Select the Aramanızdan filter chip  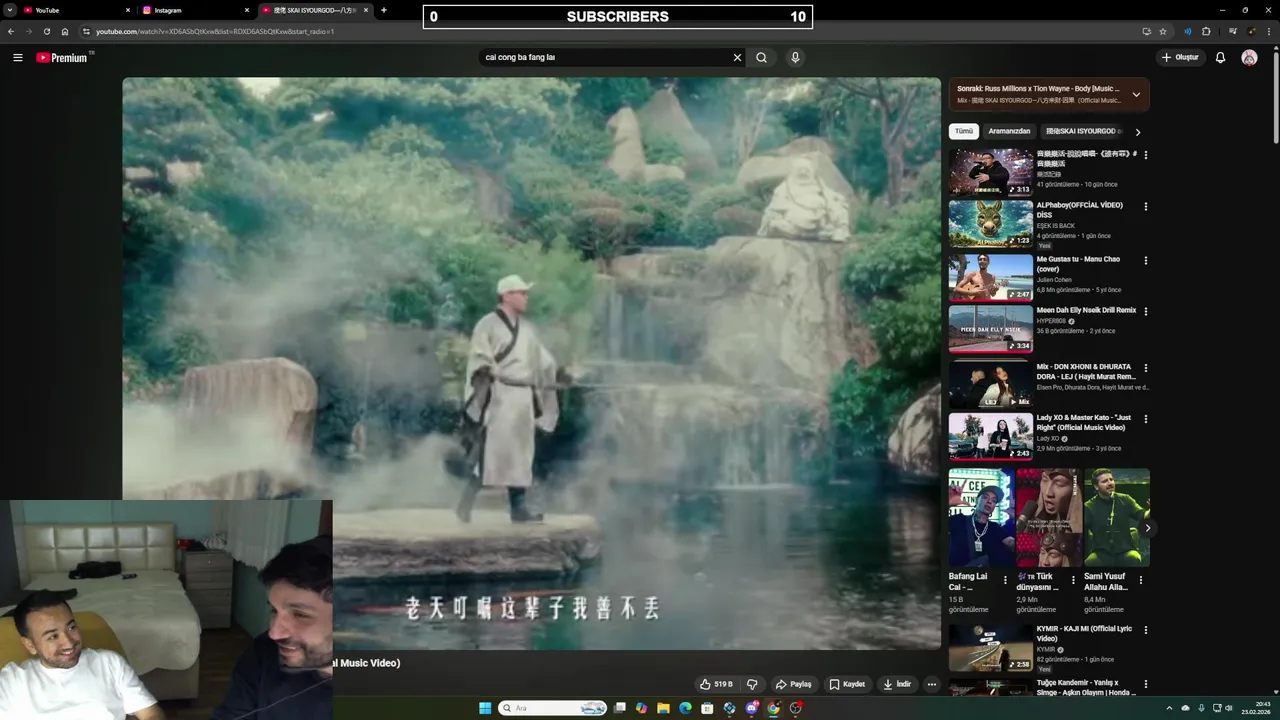click(x=1009, y=131)
